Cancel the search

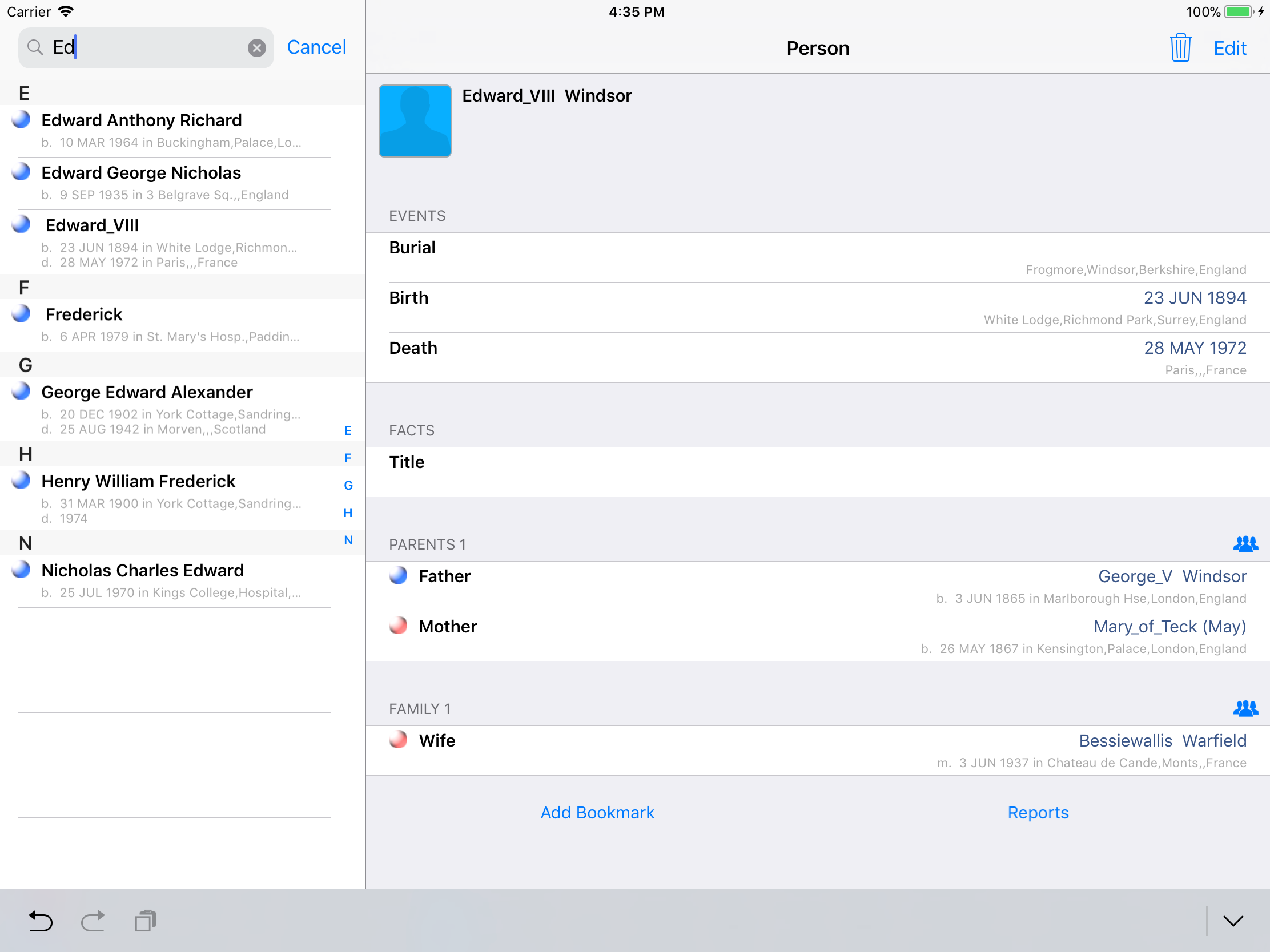(x=316, y=47)
